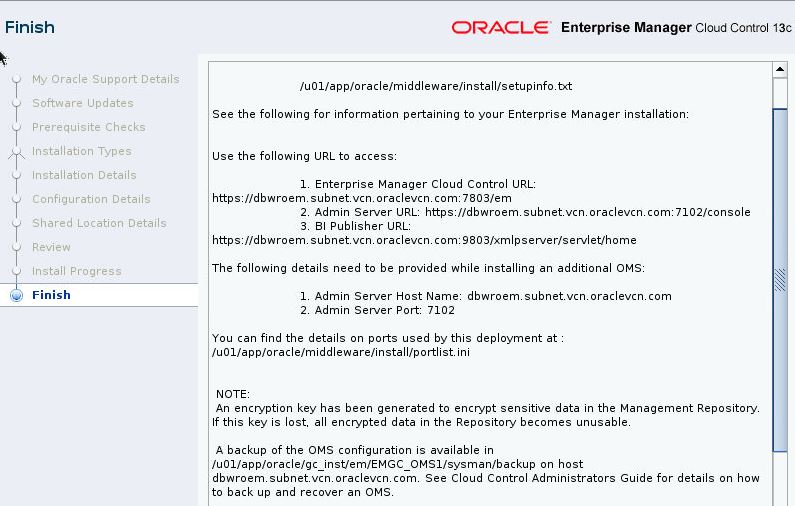Image resolution: width=795 pixels, height=506 pixels.
Task: Click the vertical scrollbar thumb
Action: tap(780, 280)
